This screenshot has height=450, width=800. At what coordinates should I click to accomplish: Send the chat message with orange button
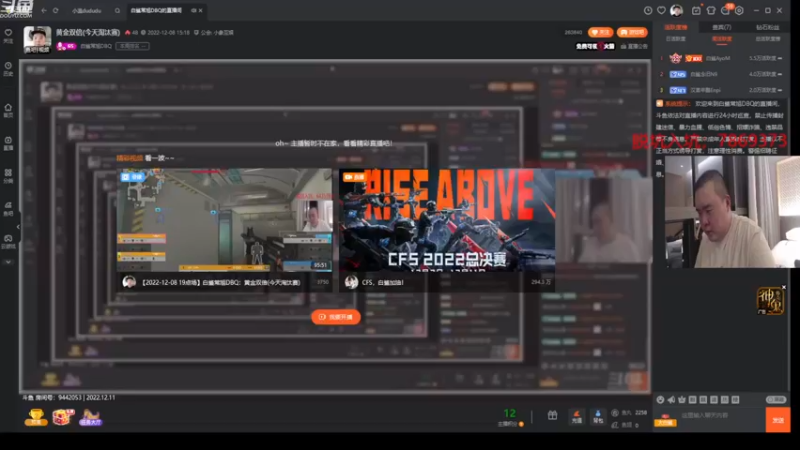click(x=778, y=420)
